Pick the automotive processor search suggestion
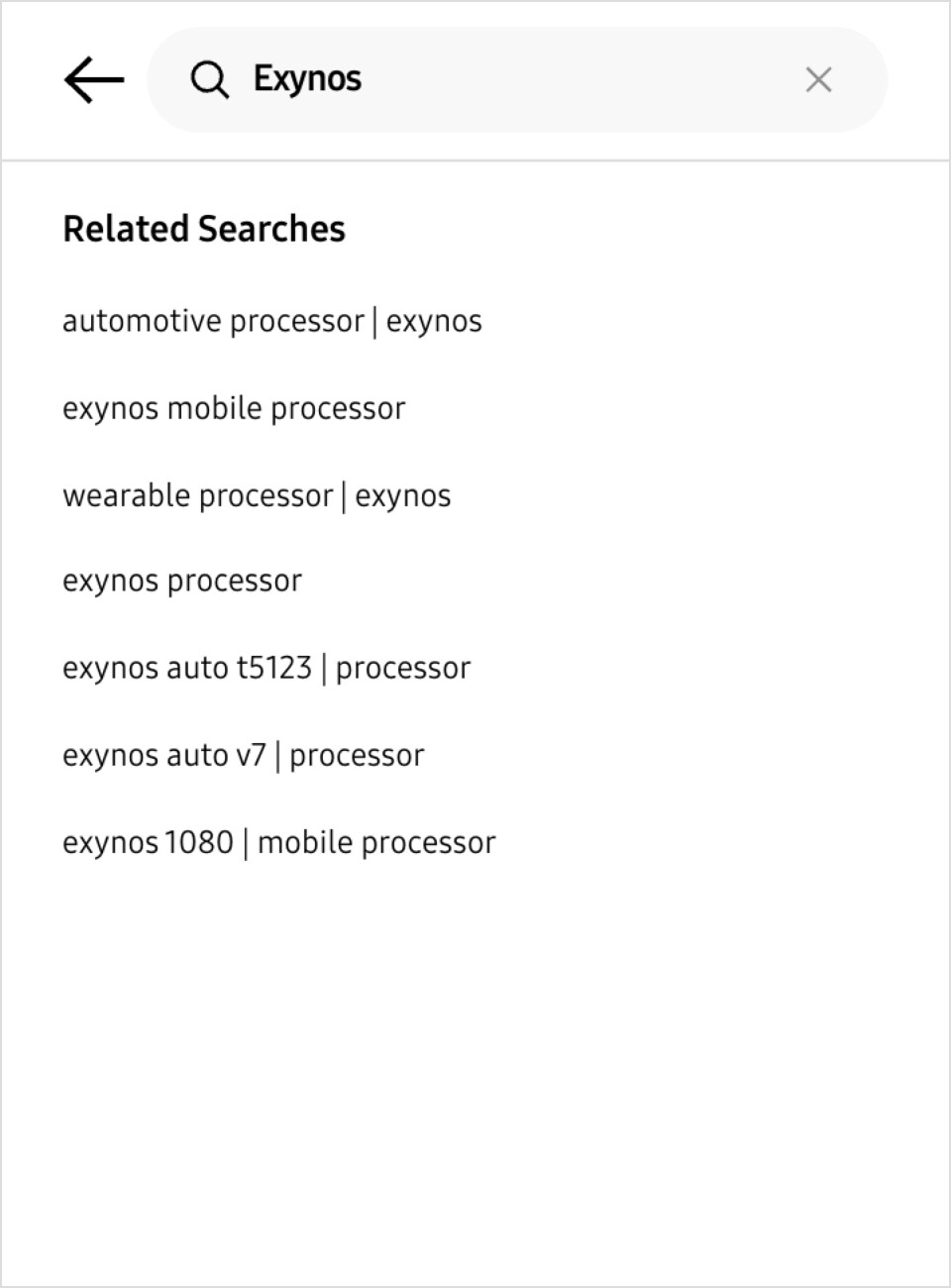The height and width of the screenshot is (1288, 951). coord(272,321)
